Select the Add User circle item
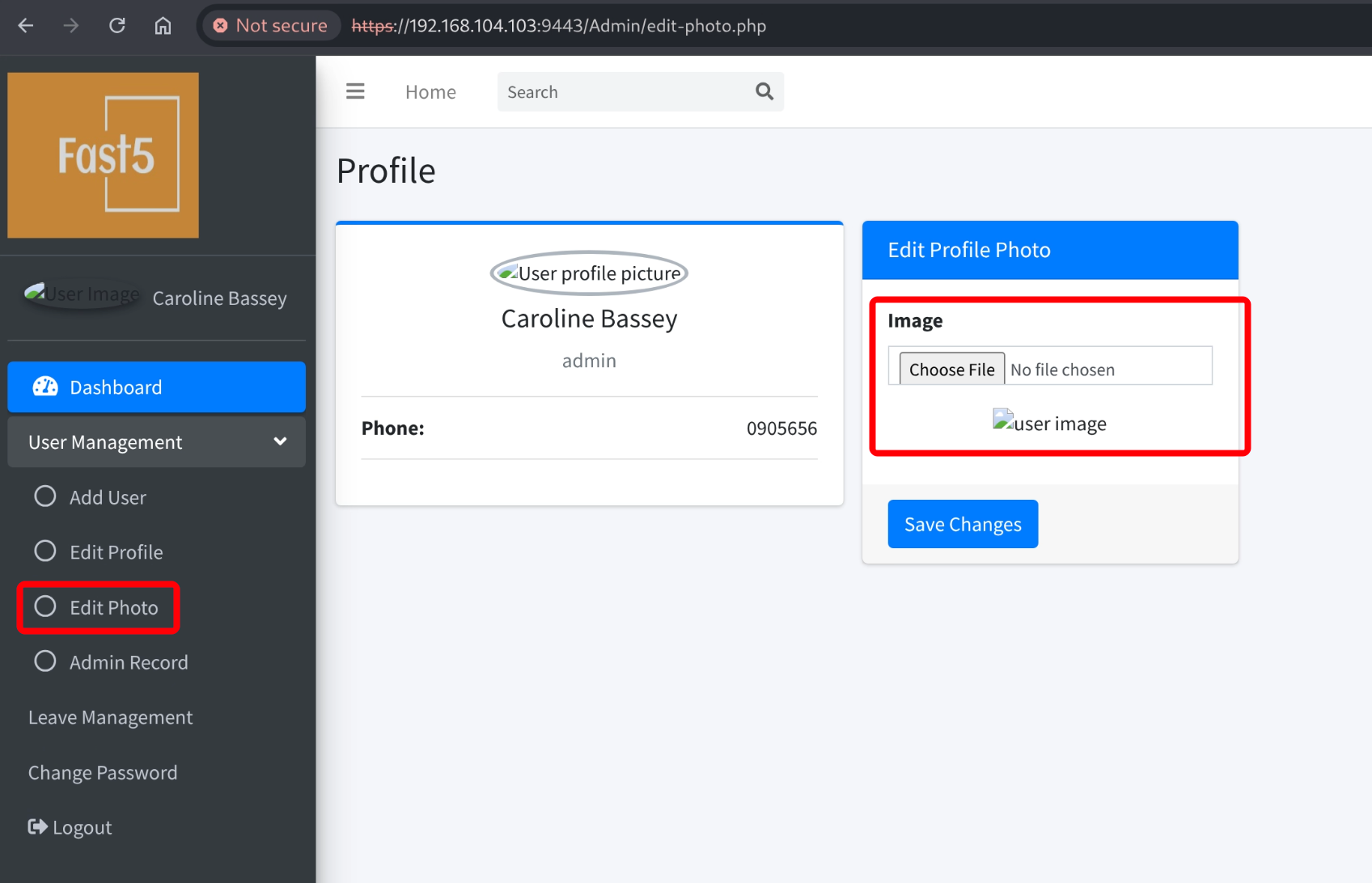The width and height of the screenshot is (1372, 883). [45, 496]
